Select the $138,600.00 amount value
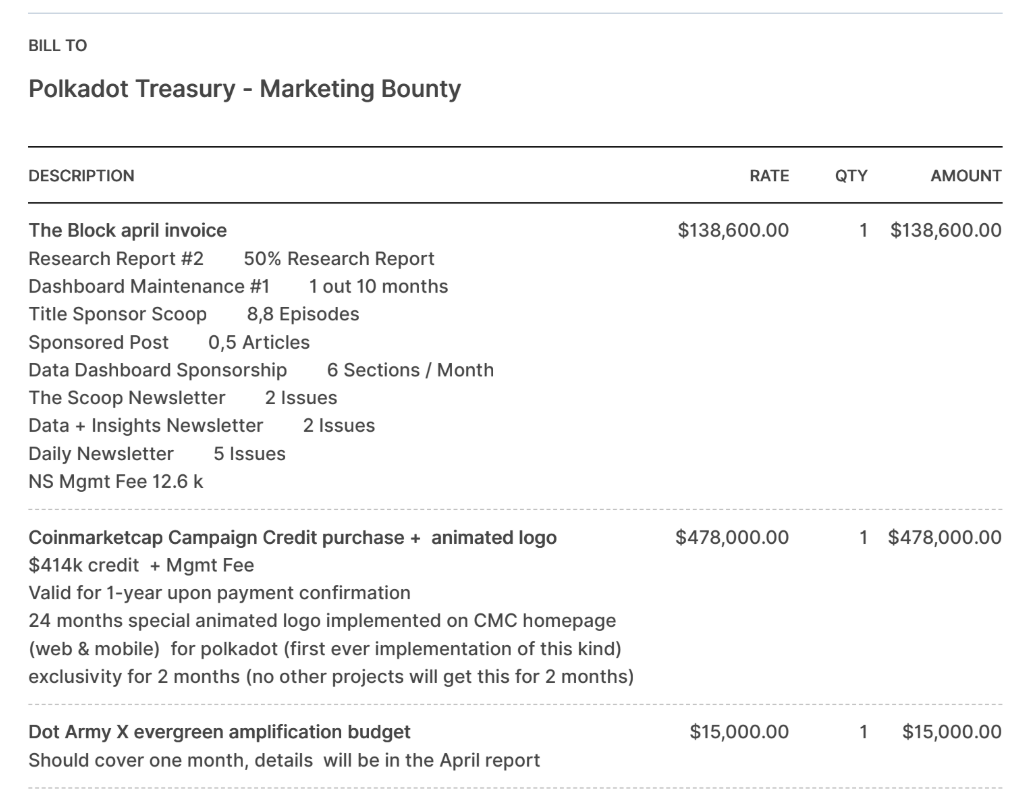Screen dimensions: 1030x792 [946, 231]
